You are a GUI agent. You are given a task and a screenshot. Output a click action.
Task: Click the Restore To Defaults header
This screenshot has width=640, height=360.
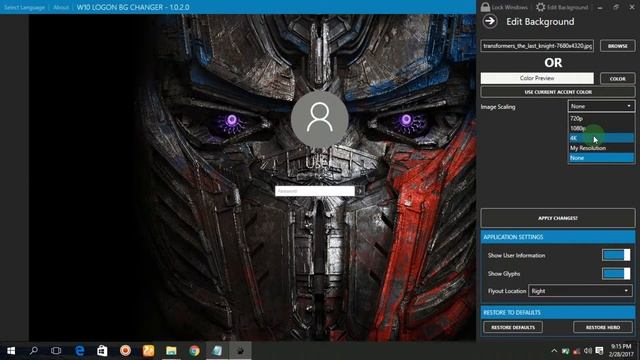pyautogui.click(x=558, y=312)
